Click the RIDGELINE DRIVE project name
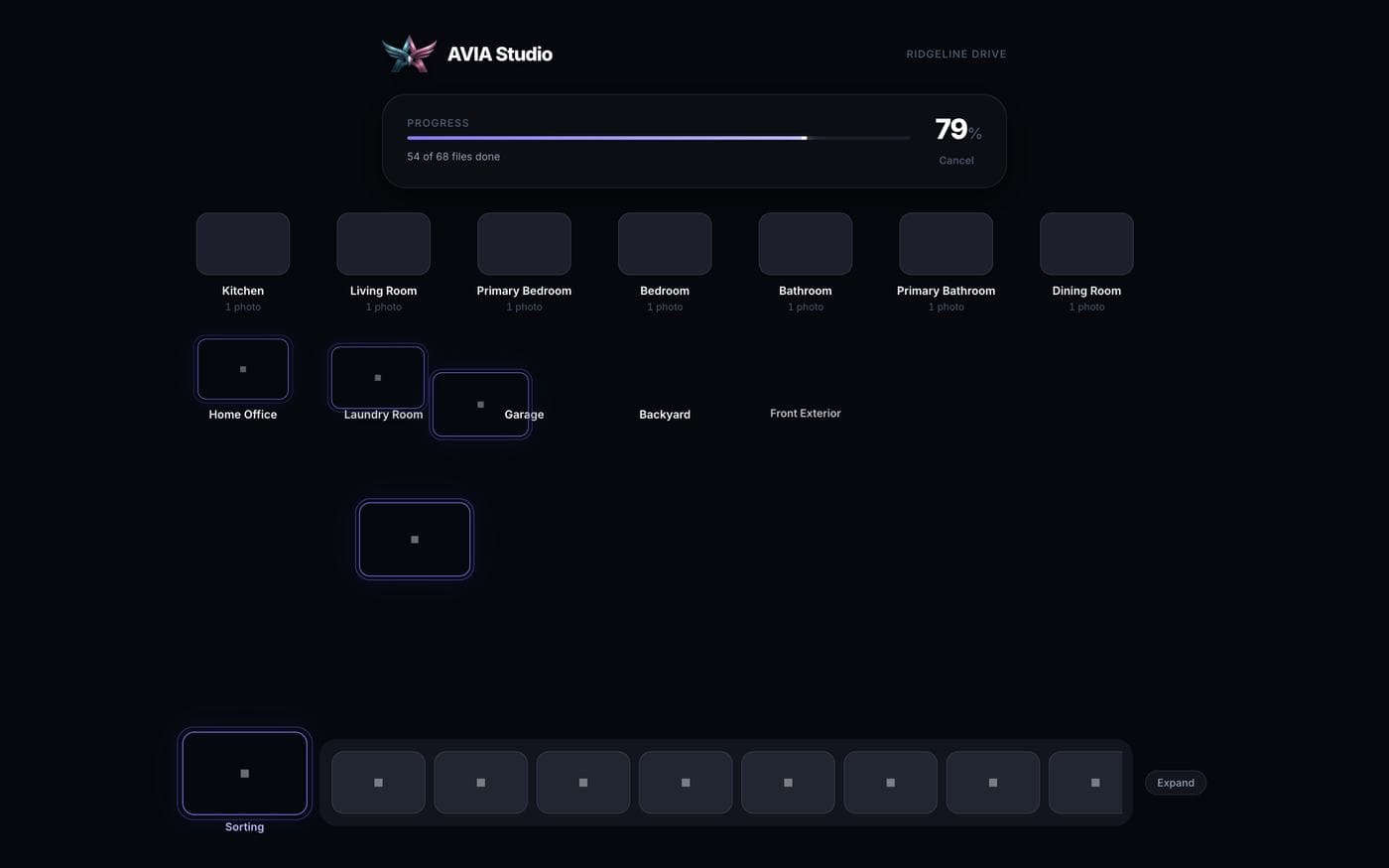The width and height of the screenshot is (1389, 868). [956, 55]
